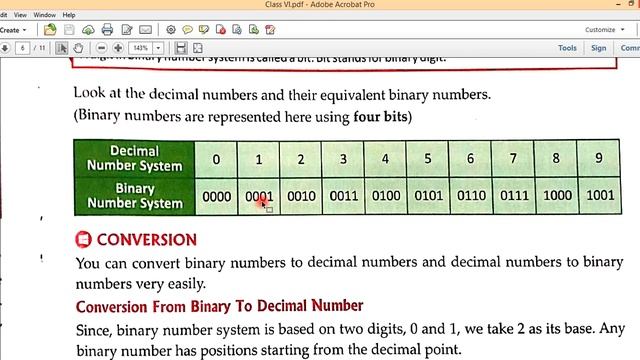Open the View menu
640x360 pixels.
[x=20, y=15]
